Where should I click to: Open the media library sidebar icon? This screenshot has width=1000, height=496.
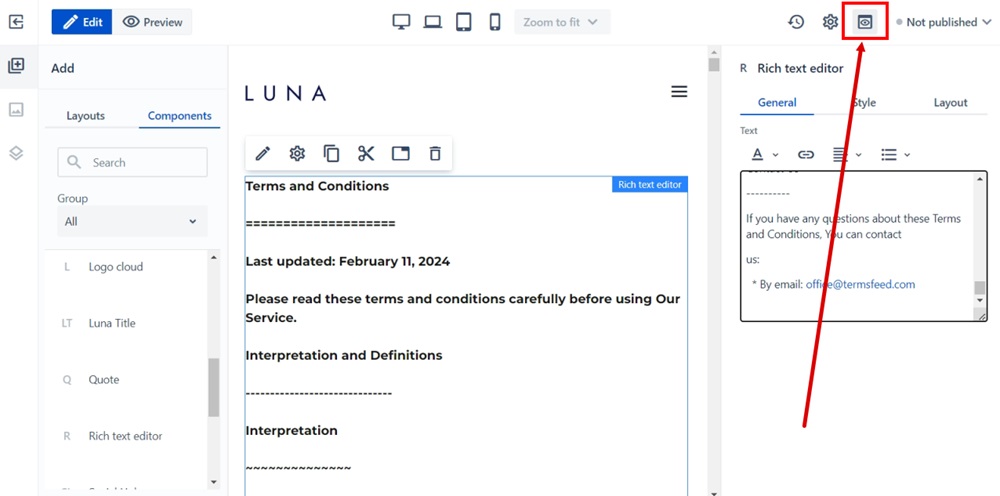point(16,110)
